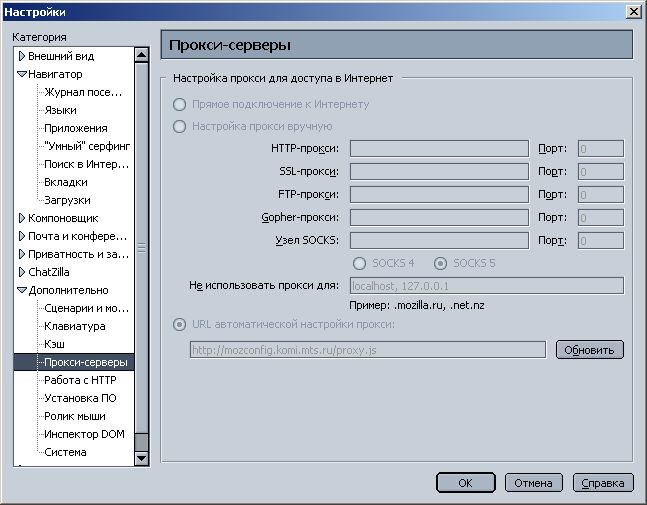Select Прямое подключение к Интернету radio button
The image size is (647, 505).
pos(180,104)
